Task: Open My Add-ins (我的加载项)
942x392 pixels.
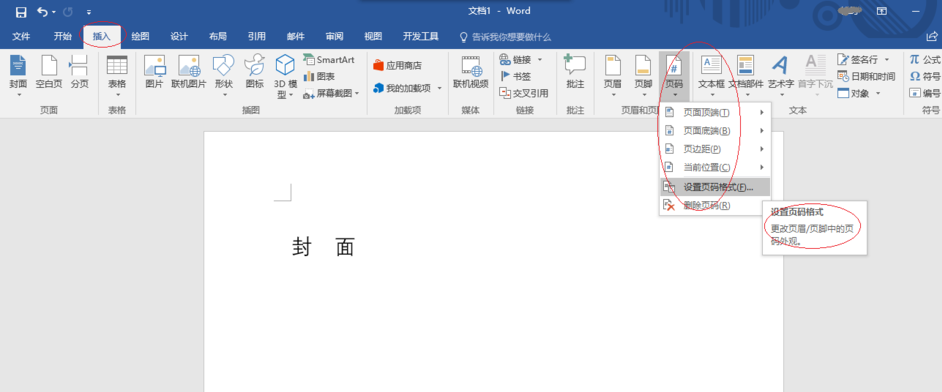Action: [407, 88]
